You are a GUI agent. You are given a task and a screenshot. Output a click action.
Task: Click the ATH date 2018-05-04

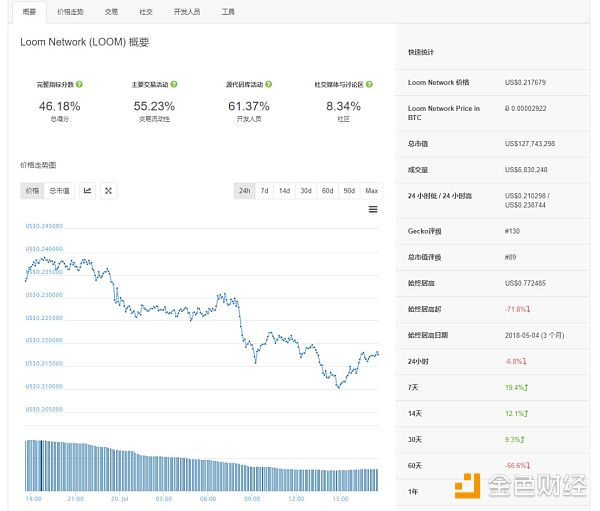point(534,335)
